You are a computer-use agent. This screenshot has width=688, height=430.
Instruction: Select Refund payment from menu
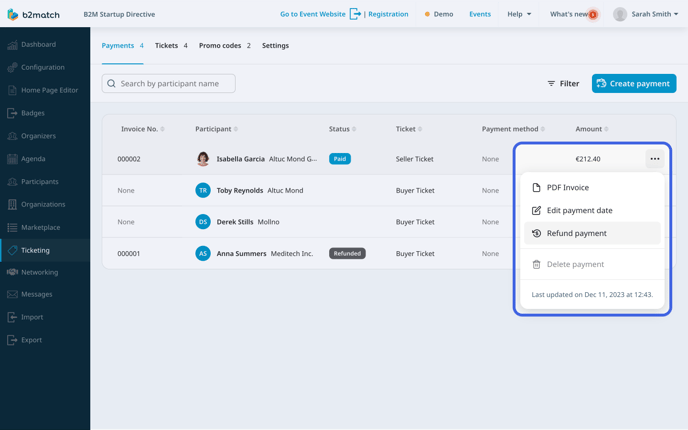576,233
